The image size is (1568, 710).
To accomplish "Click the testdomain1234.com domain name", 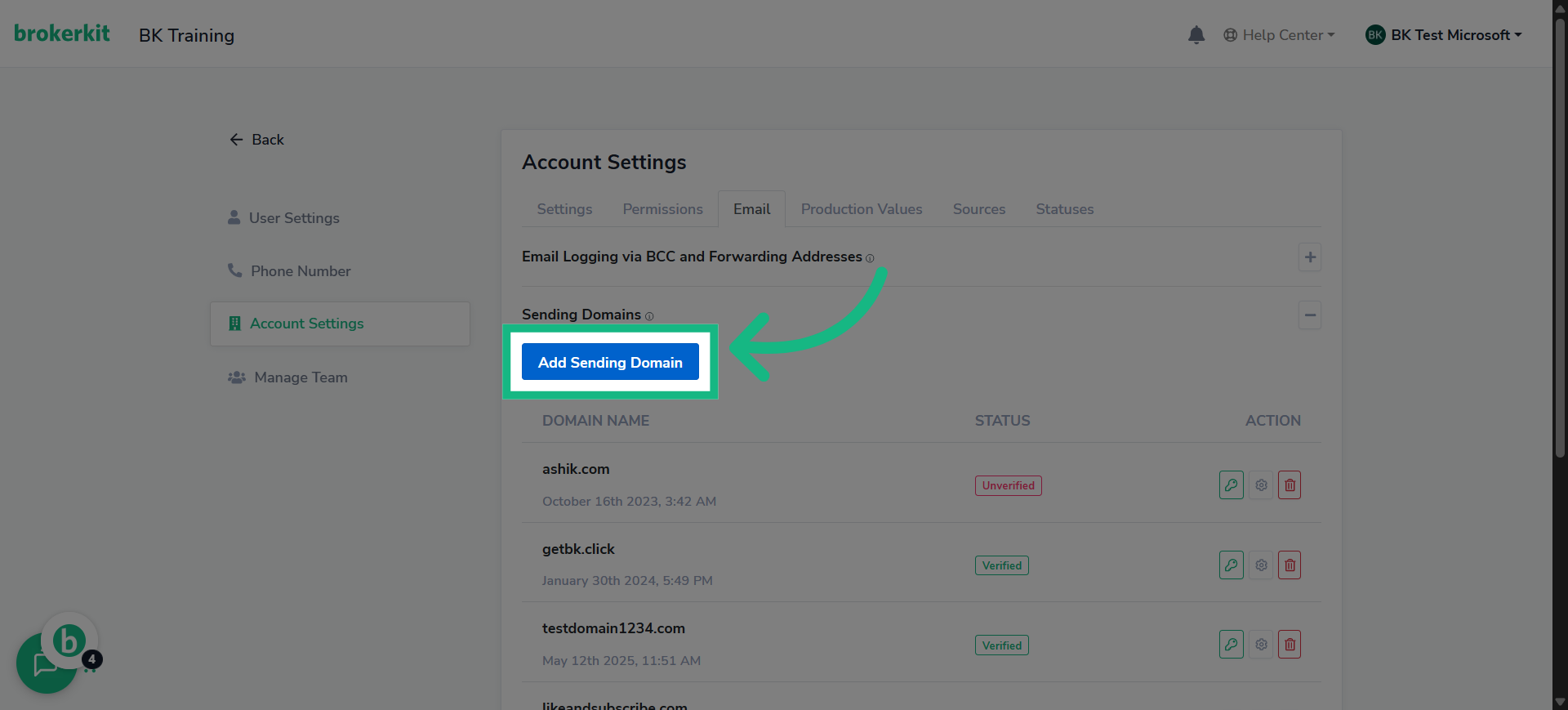I will (613, 628).
